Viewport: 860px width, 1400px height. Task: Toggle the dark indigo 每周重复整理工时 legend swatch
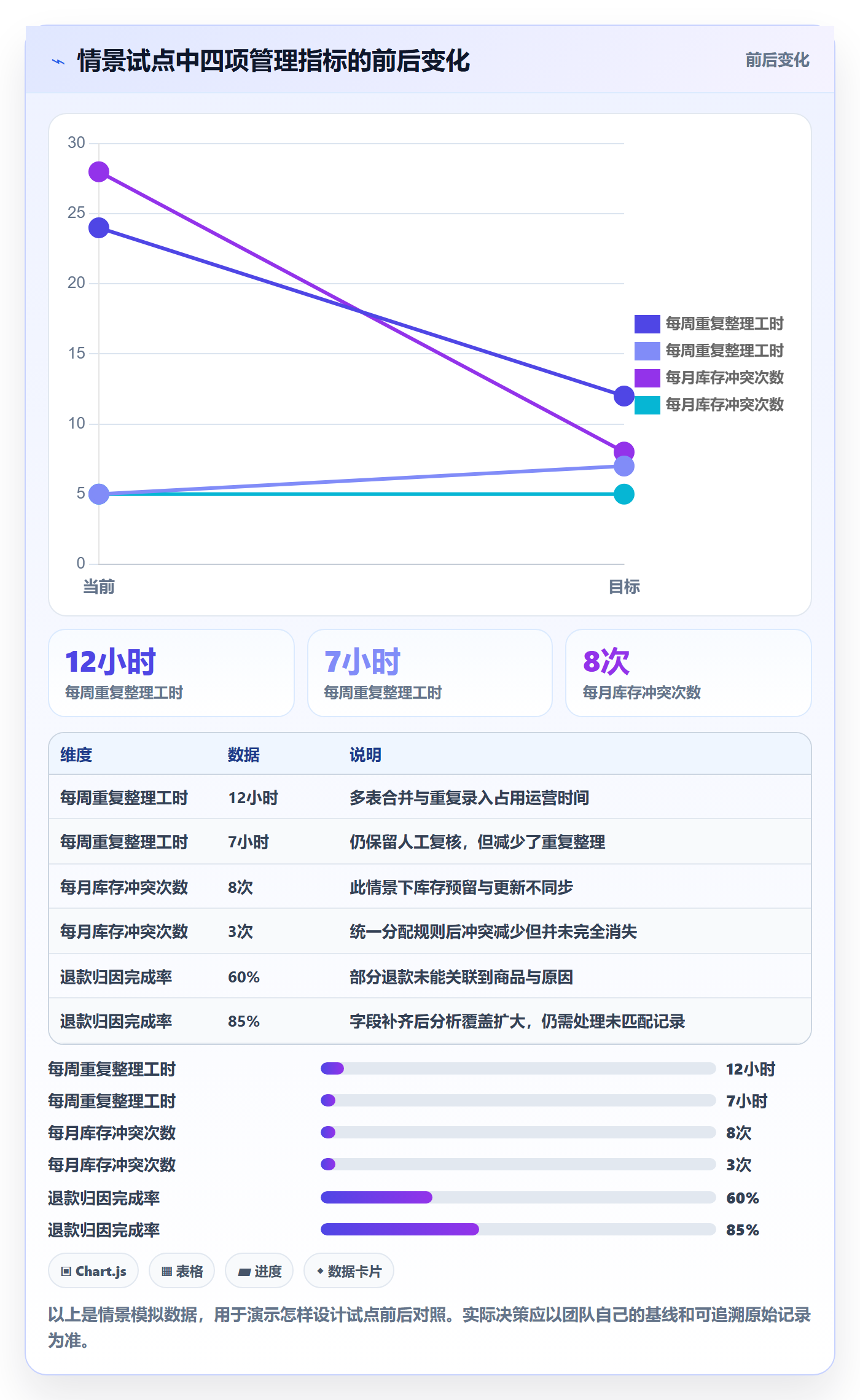[647, 324]
